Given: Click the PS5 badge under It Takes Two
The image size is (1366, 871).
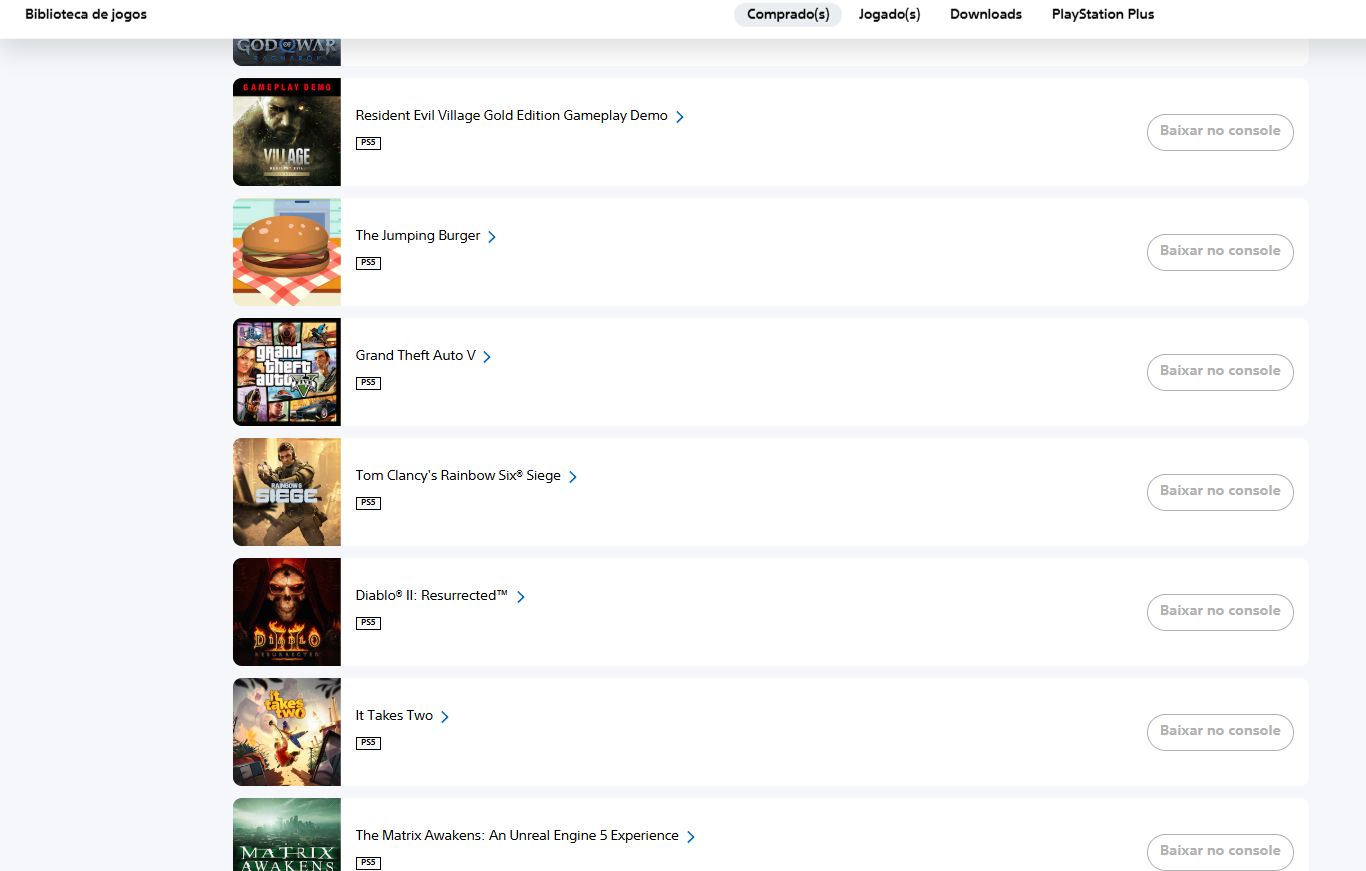Looking at the screenshot, I should click(x=368, y=743).
